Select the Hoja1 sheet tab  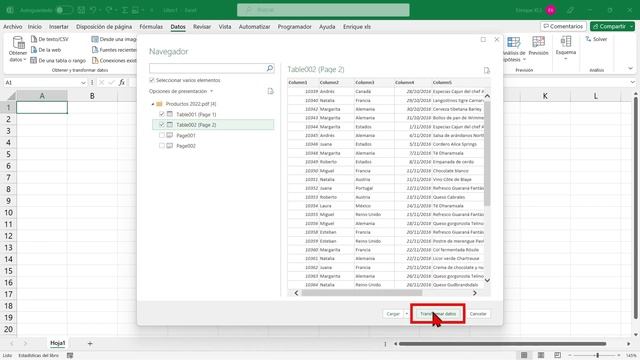pyautogui.click(x=58, y=343)
